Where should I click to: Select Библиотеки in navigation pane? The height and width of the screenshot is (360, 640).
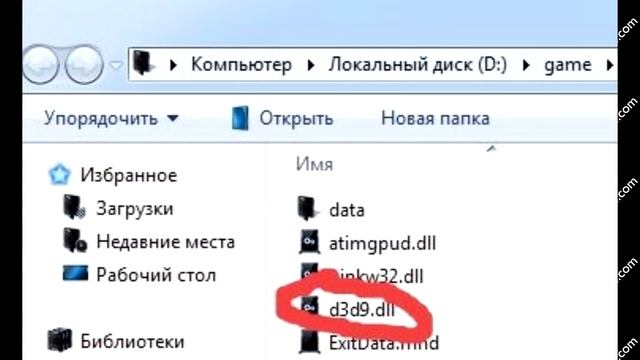pos(132,342)
